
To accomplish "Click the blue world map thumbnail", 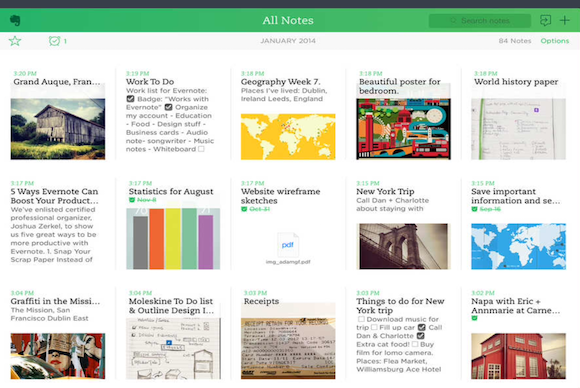I will pos(518,246).
